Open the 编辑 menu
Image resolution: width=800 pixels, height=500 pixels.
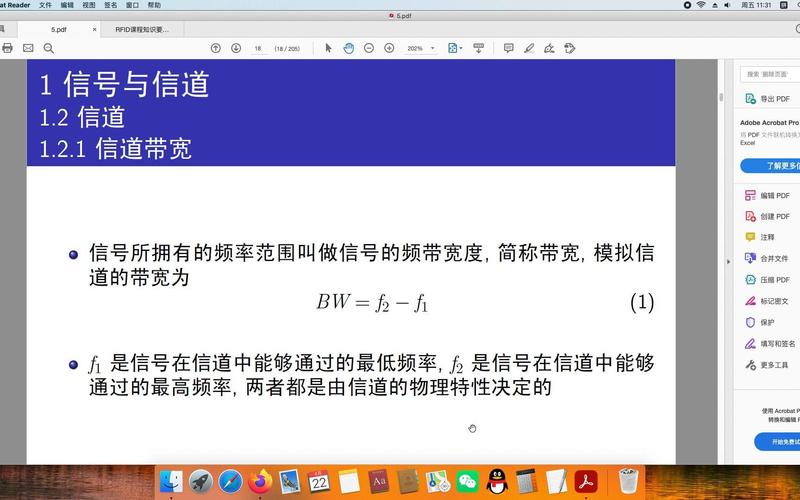click(x=67, y=5)
